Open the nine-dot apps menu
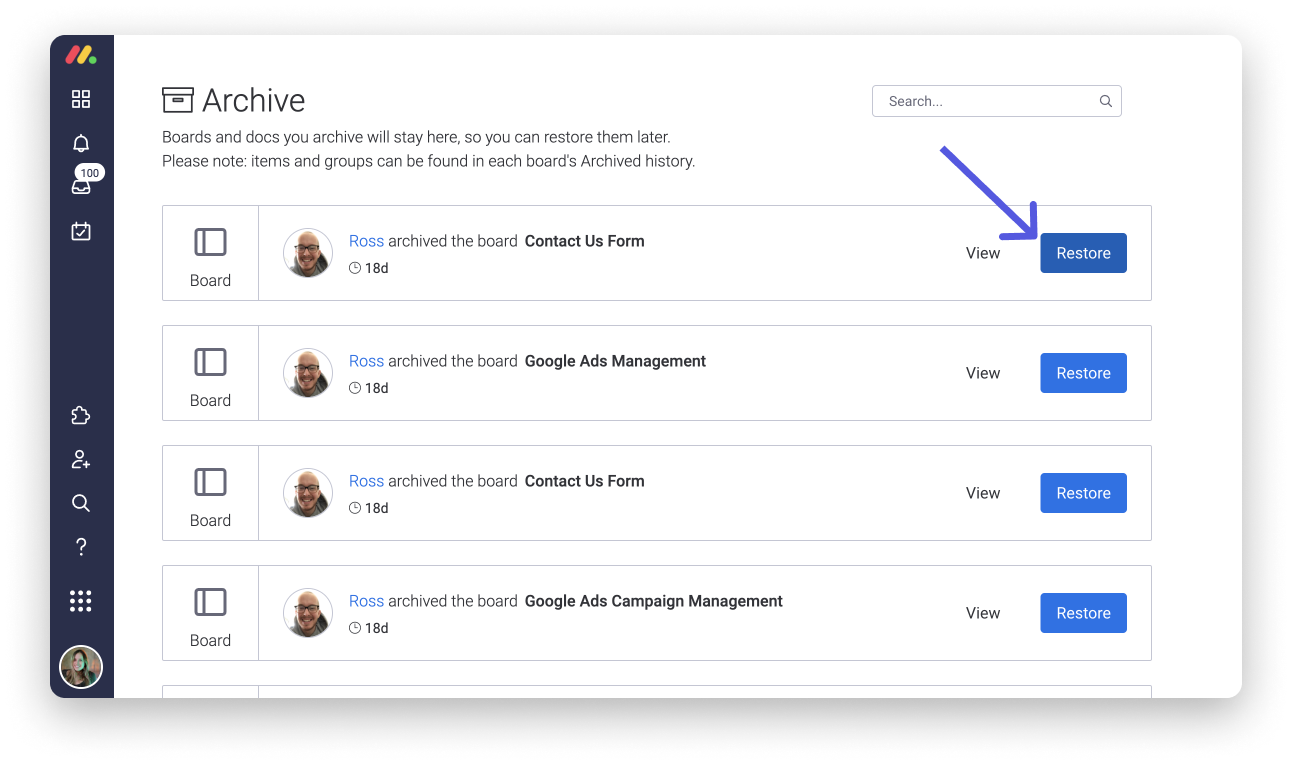 81,601
